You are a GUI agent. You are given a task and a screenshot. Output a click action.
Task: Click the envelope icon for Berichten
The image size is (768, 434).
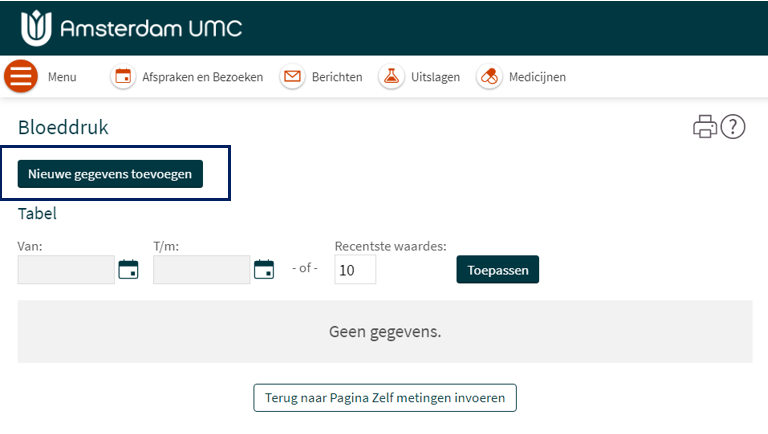click(292, 77)
